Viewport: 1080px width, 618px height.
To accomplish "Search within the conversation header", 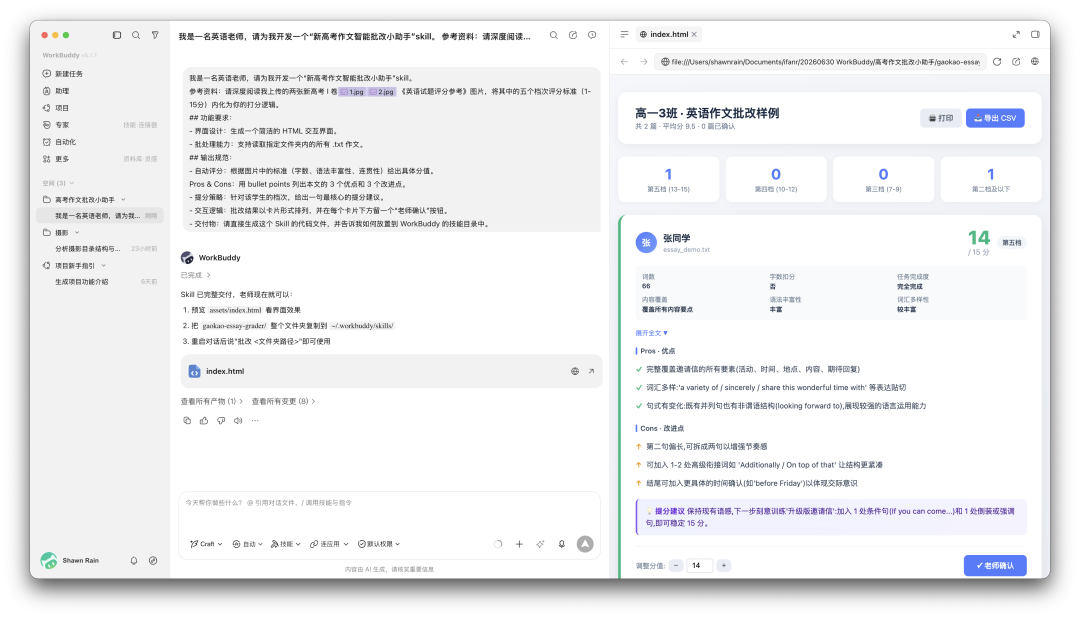I will click(554, 35).
